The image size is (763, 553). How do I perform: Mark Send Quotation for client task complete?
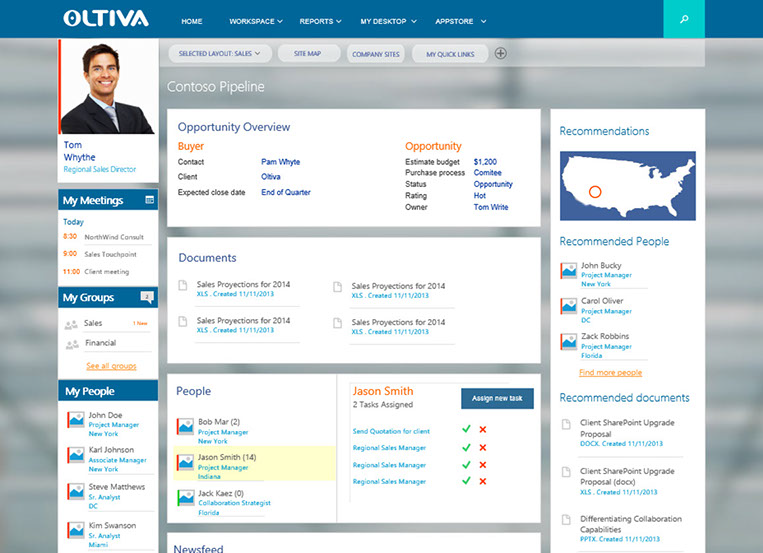(x=466, y=430)
